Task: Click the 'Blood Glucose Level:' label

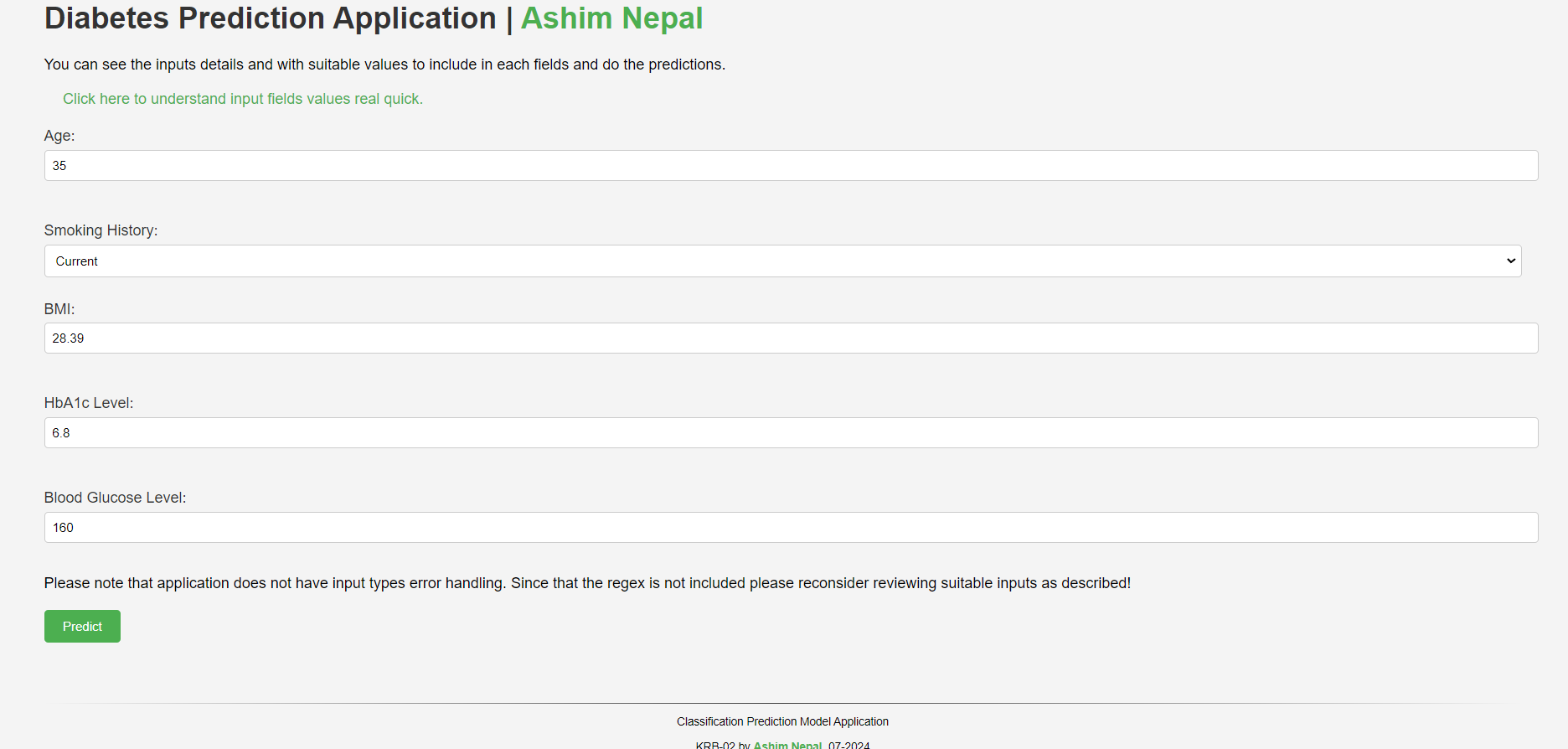Action: (x=115, y=498)
